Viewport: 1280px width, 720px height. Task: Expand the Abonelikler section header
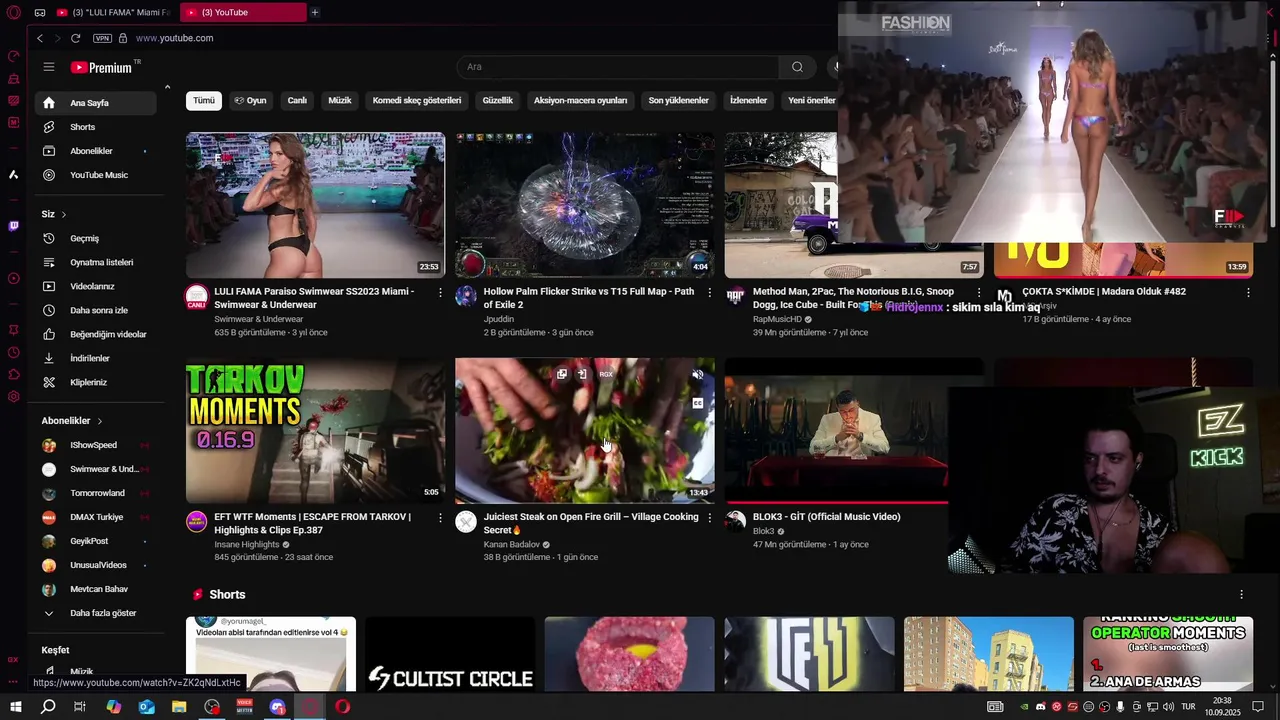coord(72,421)
